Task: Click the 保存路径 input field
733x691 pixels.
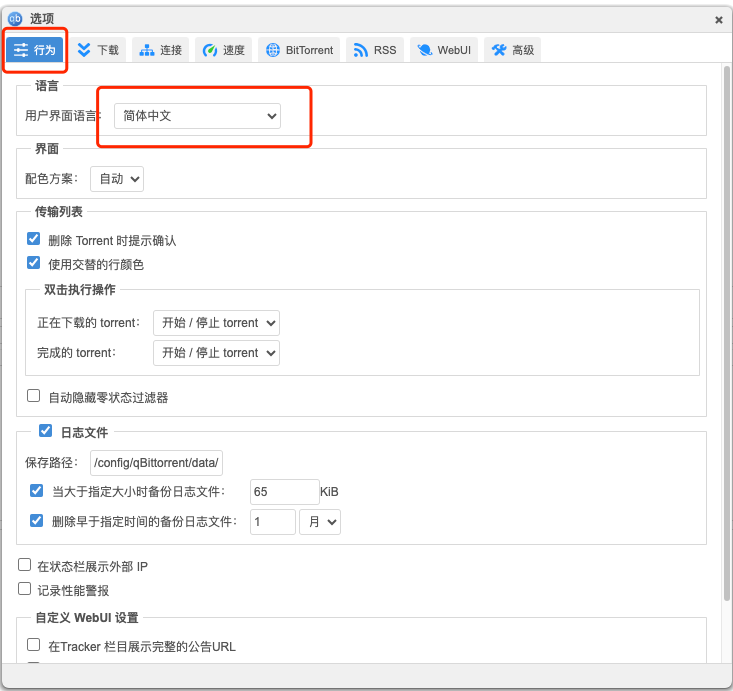Action: pyautogui.click(x=157, y=462)
